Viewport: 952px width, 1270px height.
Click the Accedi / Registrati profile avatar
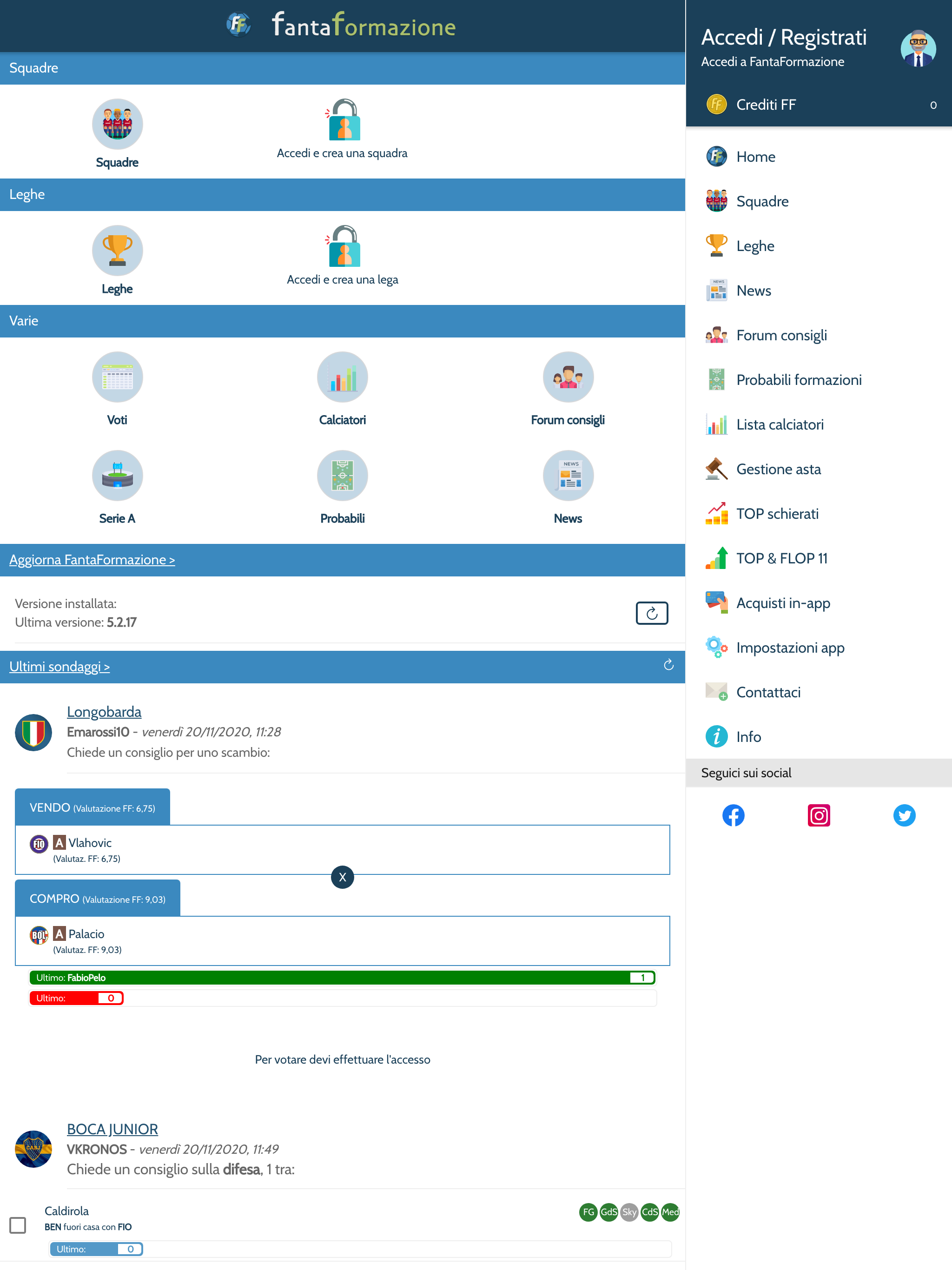[x=918, y=48]
